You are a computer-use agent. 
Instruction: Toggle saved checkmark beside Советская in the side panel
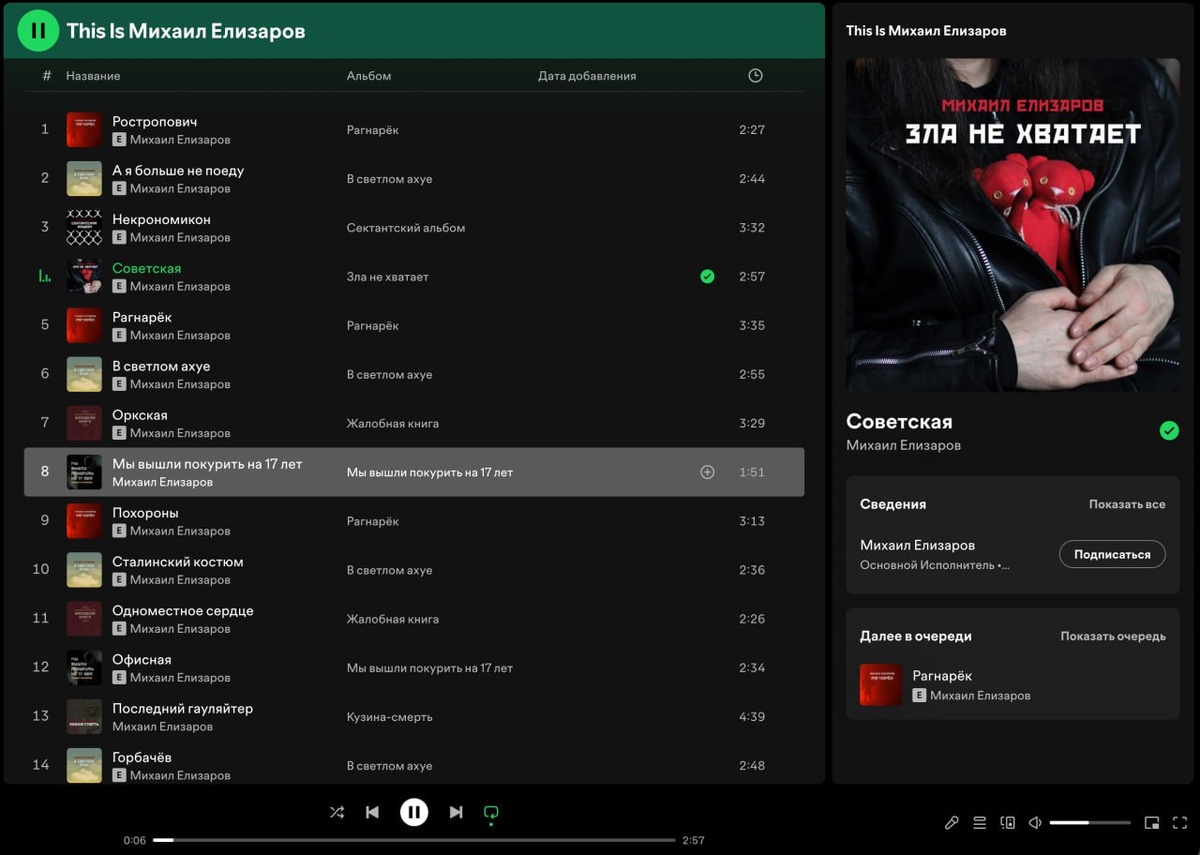(1169, 431)
